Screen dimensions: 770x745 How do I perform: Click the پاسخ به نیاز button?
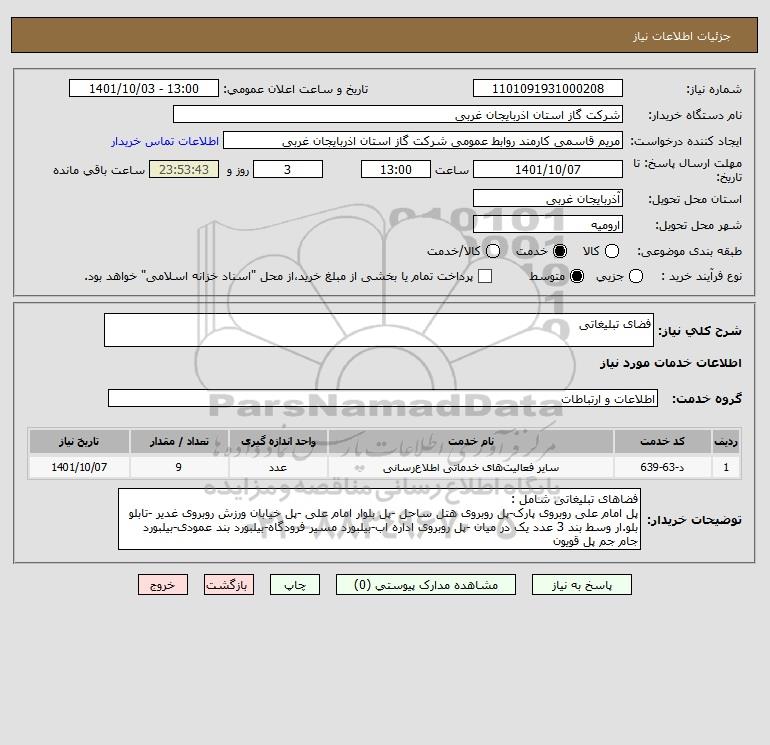(x=581, y=585)
